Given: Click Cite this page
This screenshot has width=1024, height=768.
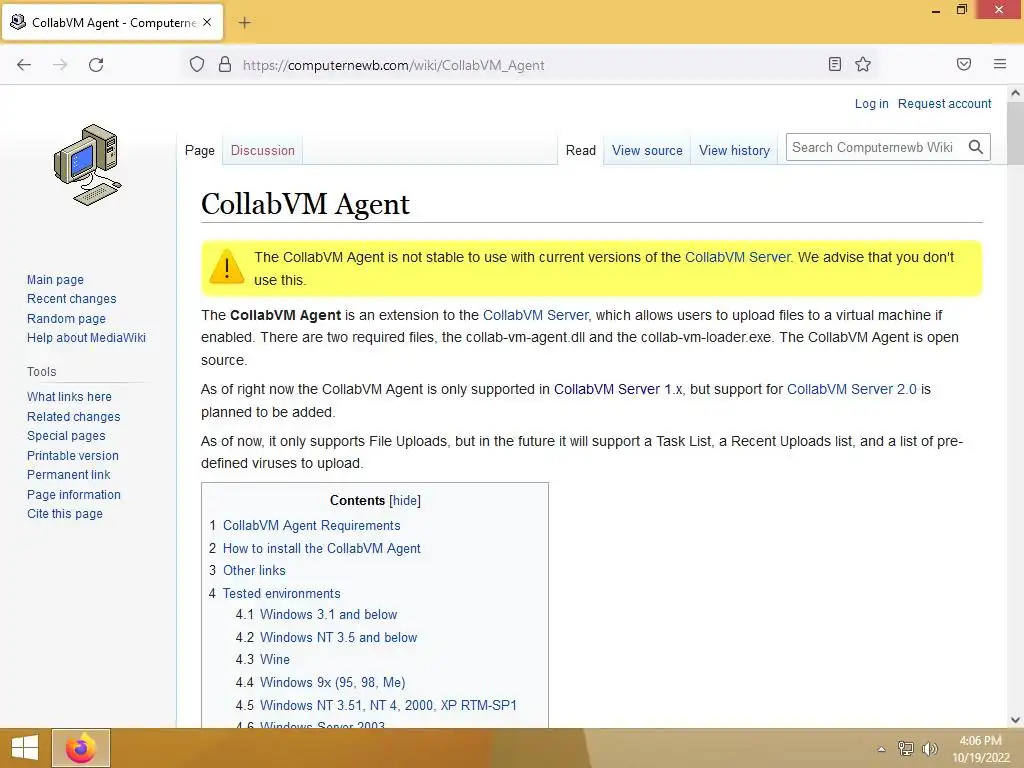Looking at the screenshot, I should (x=65, y=514).
